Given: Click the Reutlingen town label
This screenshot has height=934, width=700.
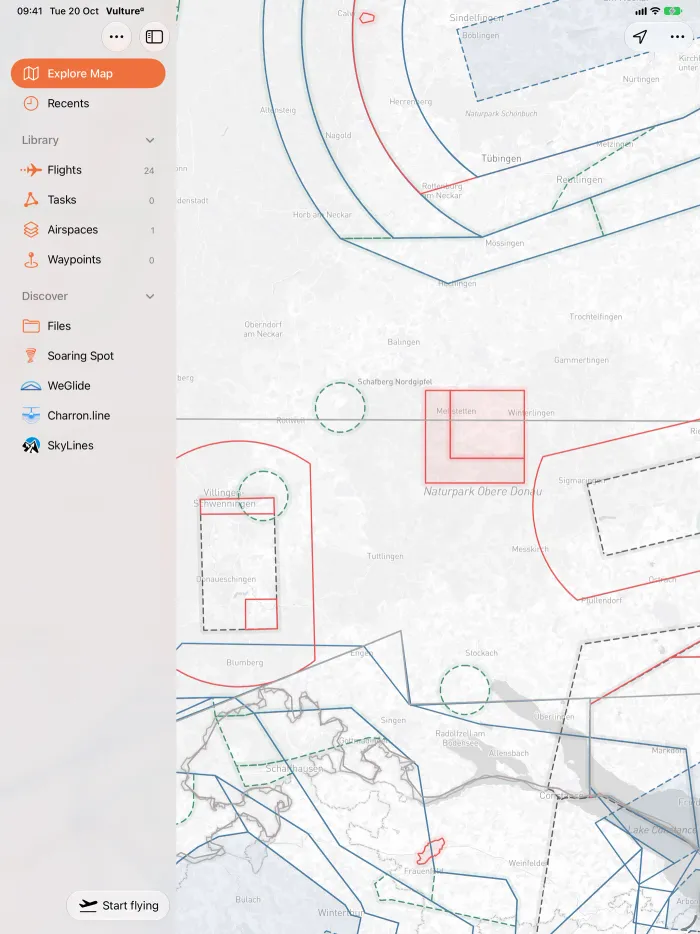Looking at the screenshot, I should click(x=579, y=179).
